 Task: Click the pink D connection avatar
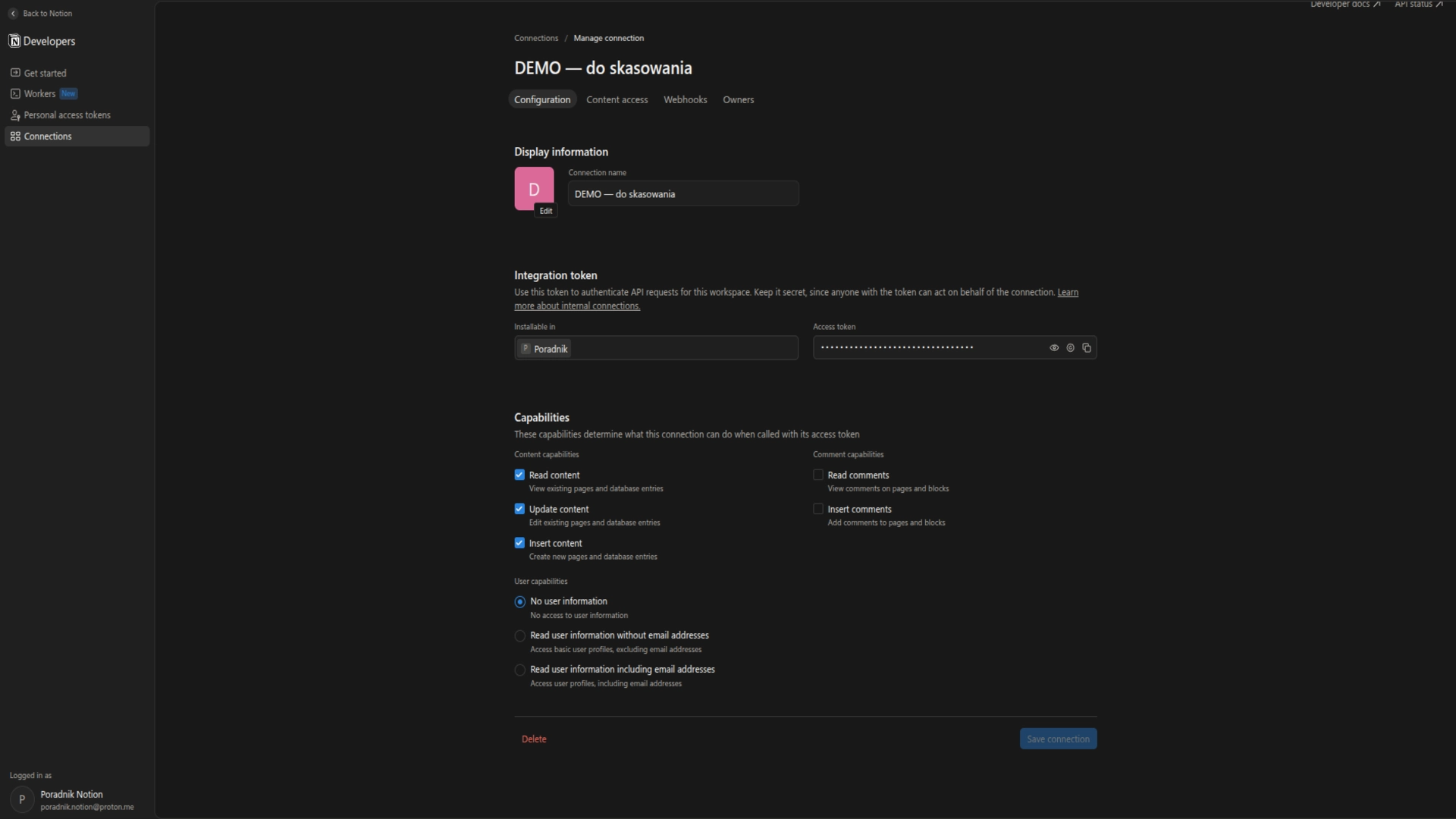(534, 188)
